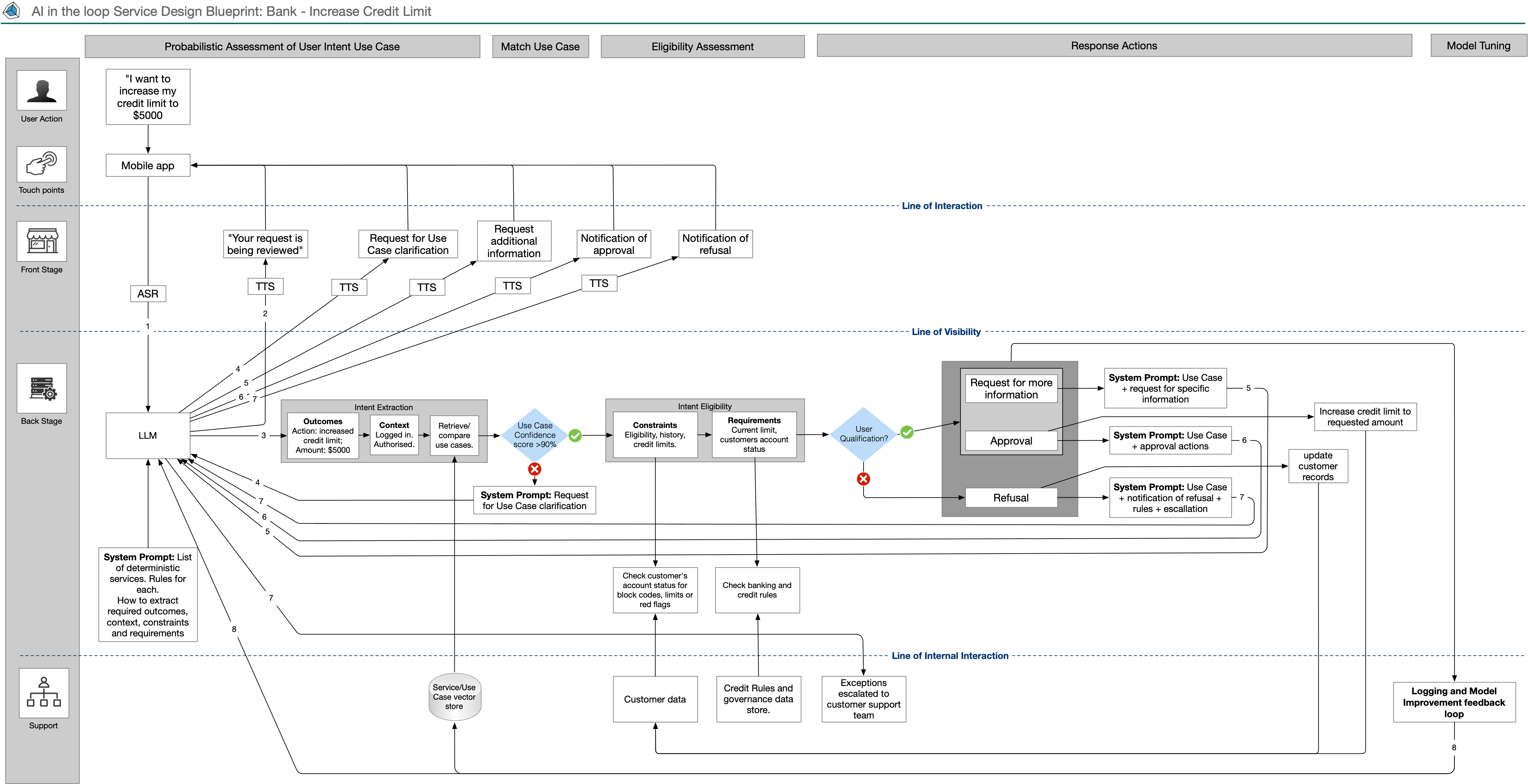Select 'Probabilistic Assessment of User Intent Use Case' header

tap(282, 46)
